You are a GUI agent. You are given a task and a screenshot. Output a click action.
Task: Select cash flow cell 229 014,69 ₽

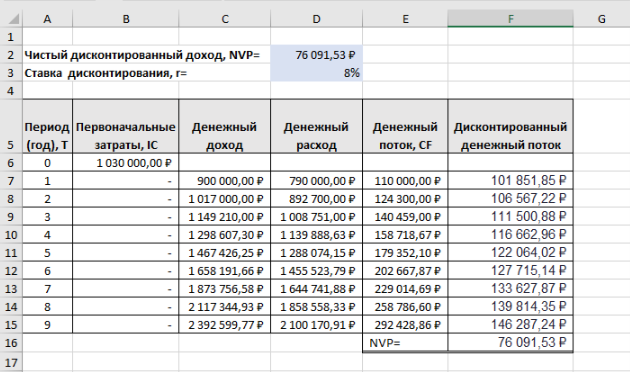[405, 289]
